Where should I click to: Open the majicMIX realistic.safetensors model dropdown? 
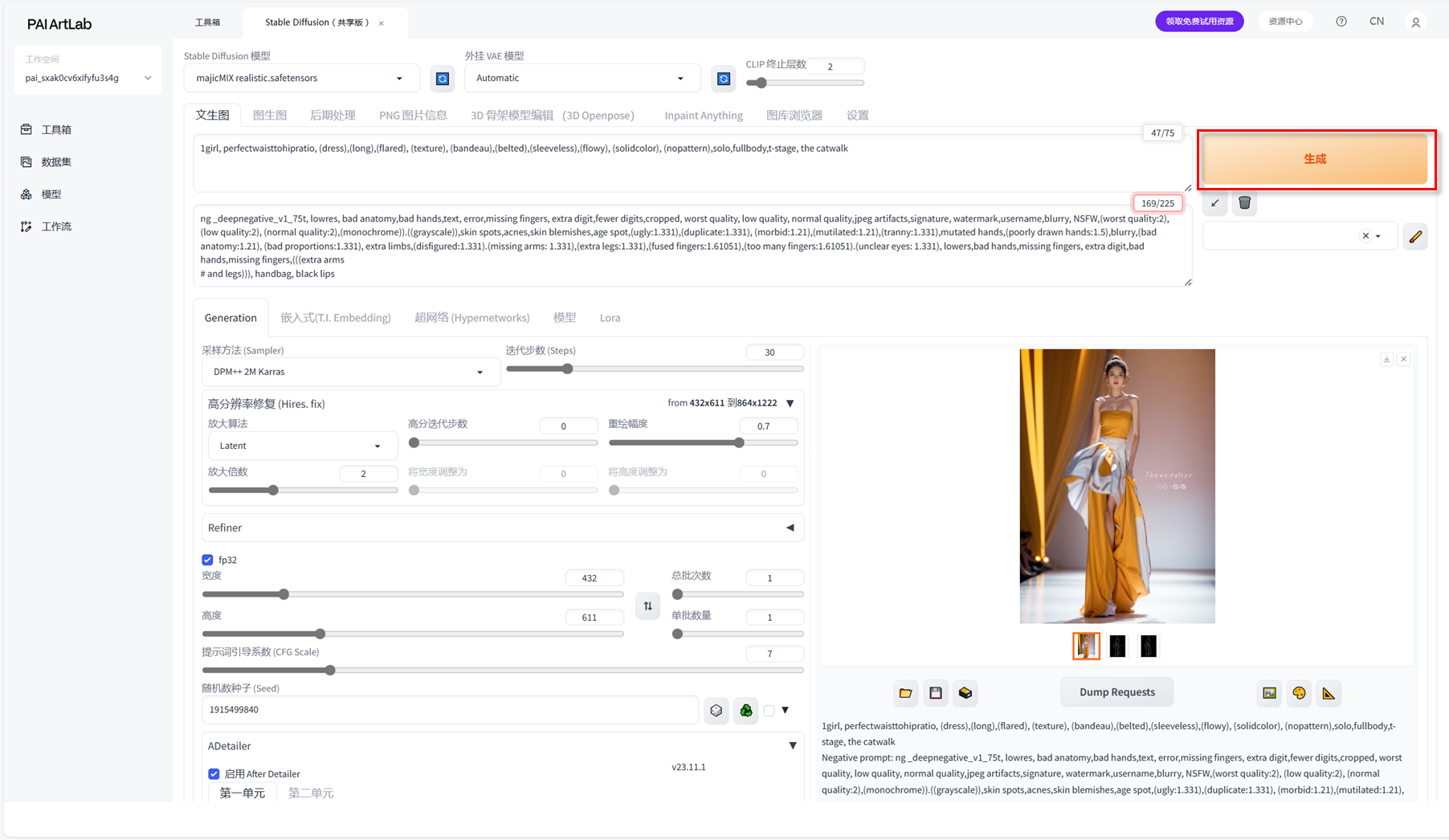click(x=302, y=78)
